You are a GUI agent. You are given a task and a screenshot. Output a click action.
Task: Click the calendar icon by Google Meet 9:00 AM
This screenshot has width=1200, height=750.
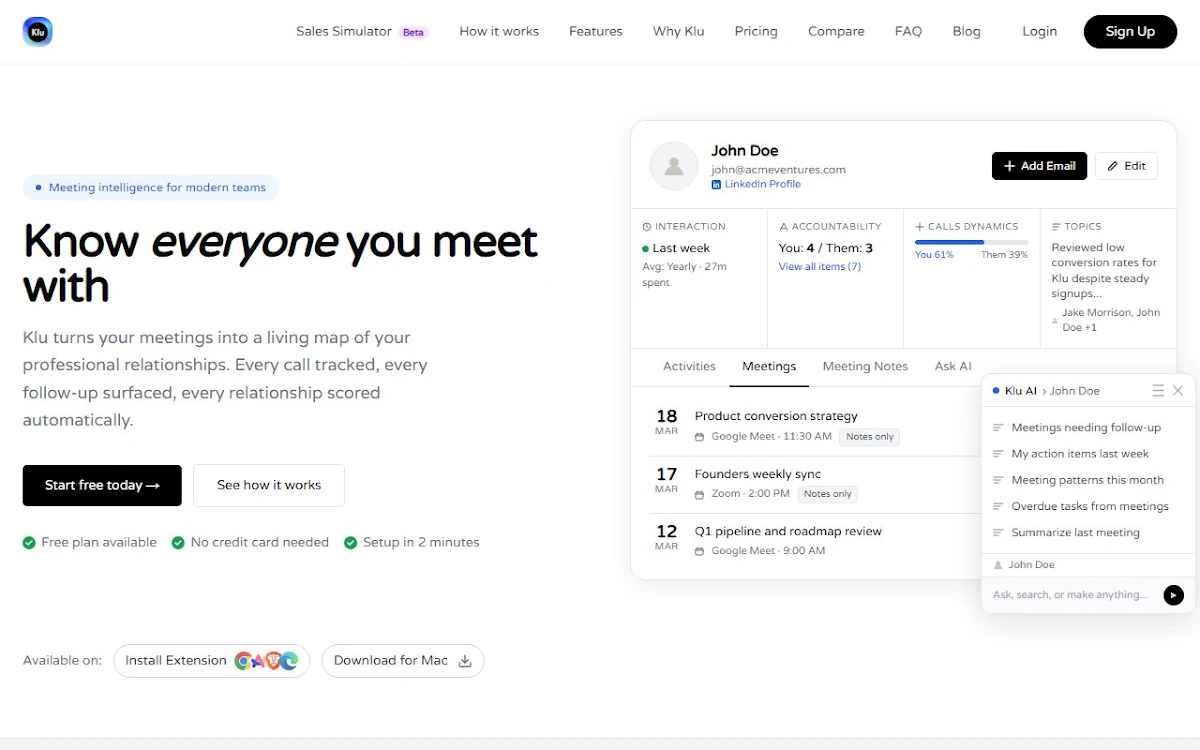coord(700,551)
